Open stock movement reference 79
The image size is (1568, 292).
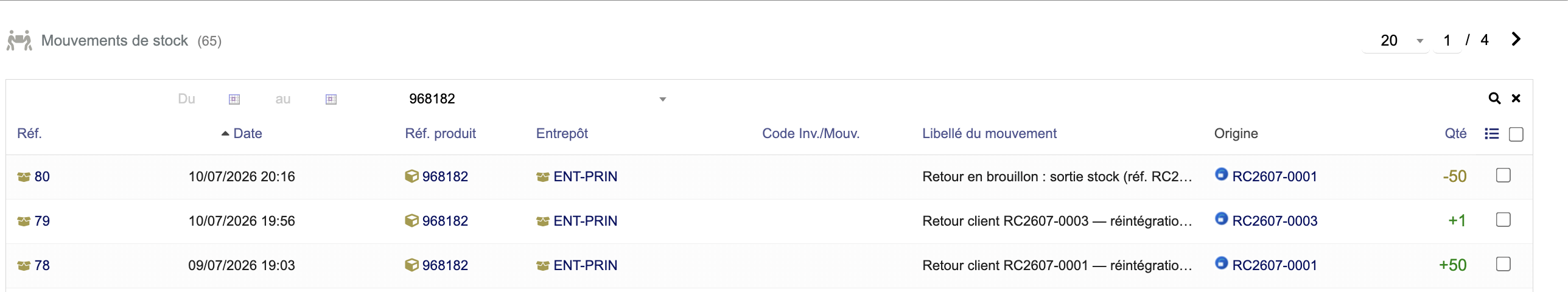tap(42, 221)
